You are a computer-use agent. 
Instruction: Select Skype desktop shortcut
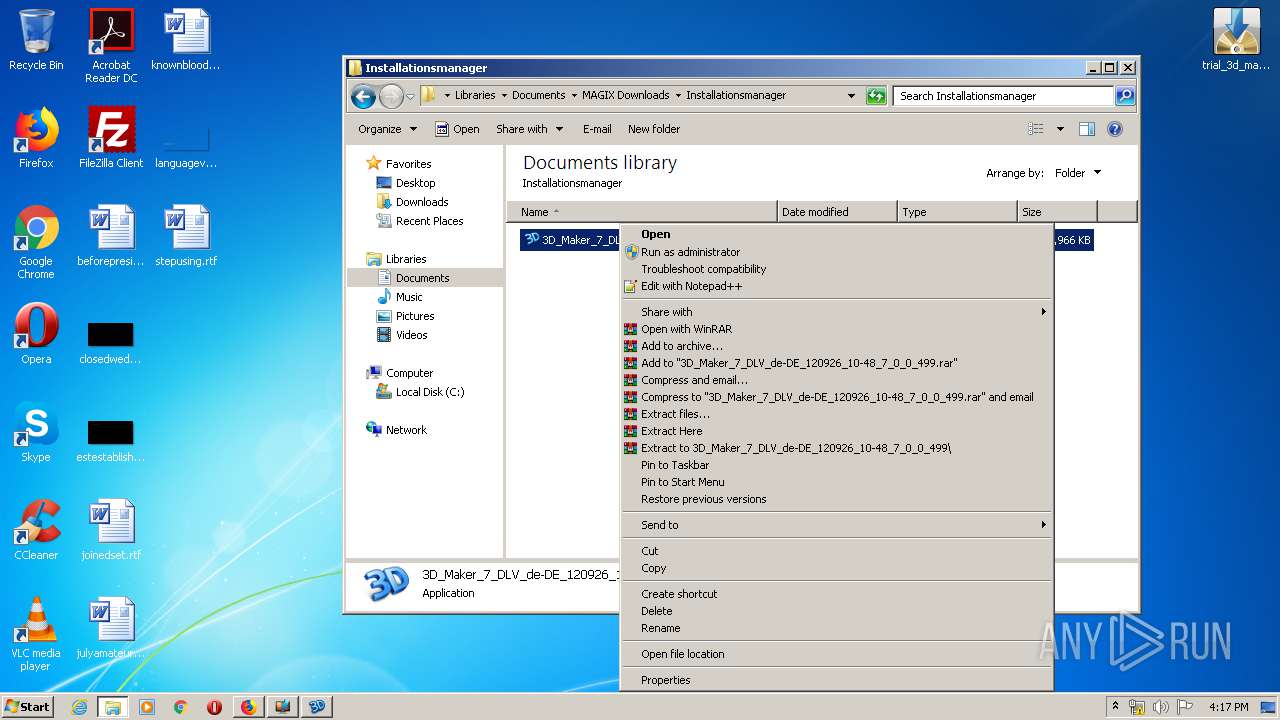point(36,432)
